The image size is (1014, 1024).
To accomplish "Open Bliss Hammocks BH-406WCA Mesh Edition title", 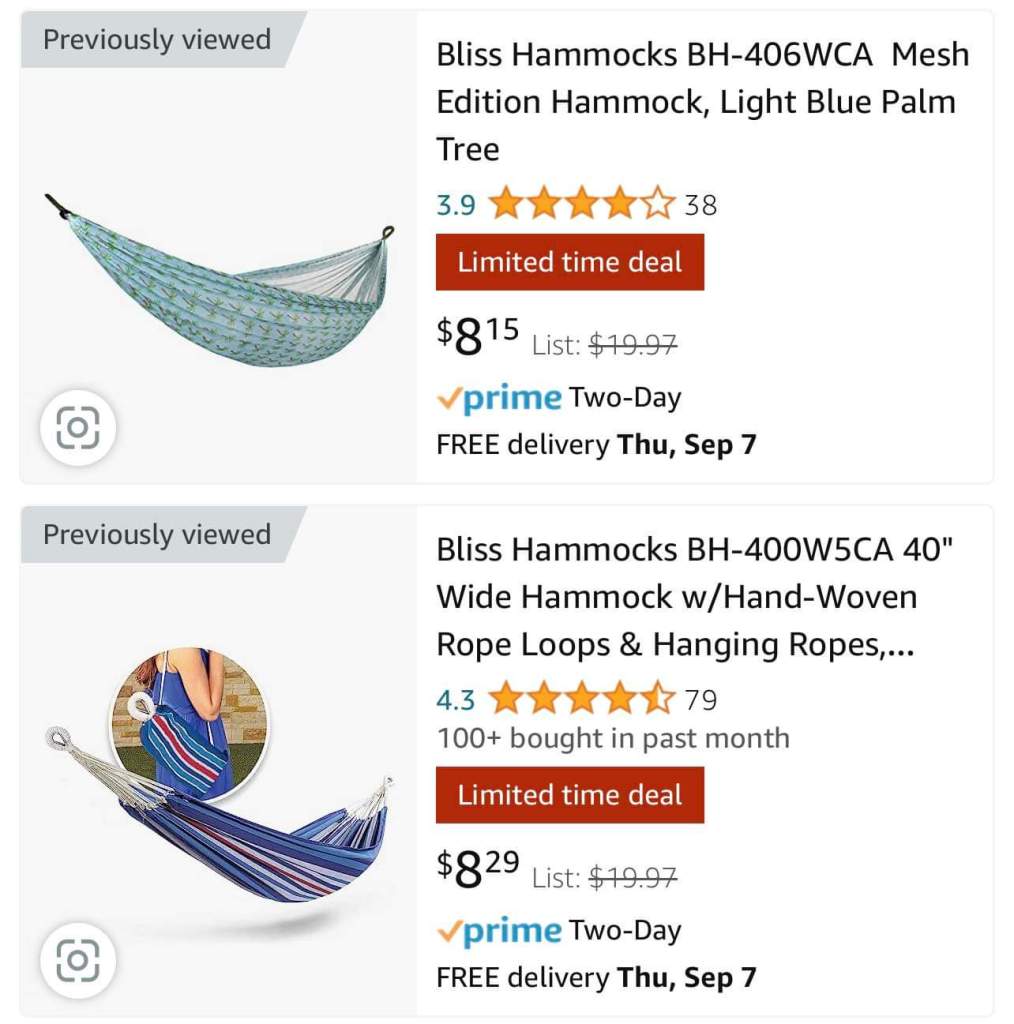I will (702, 102).
